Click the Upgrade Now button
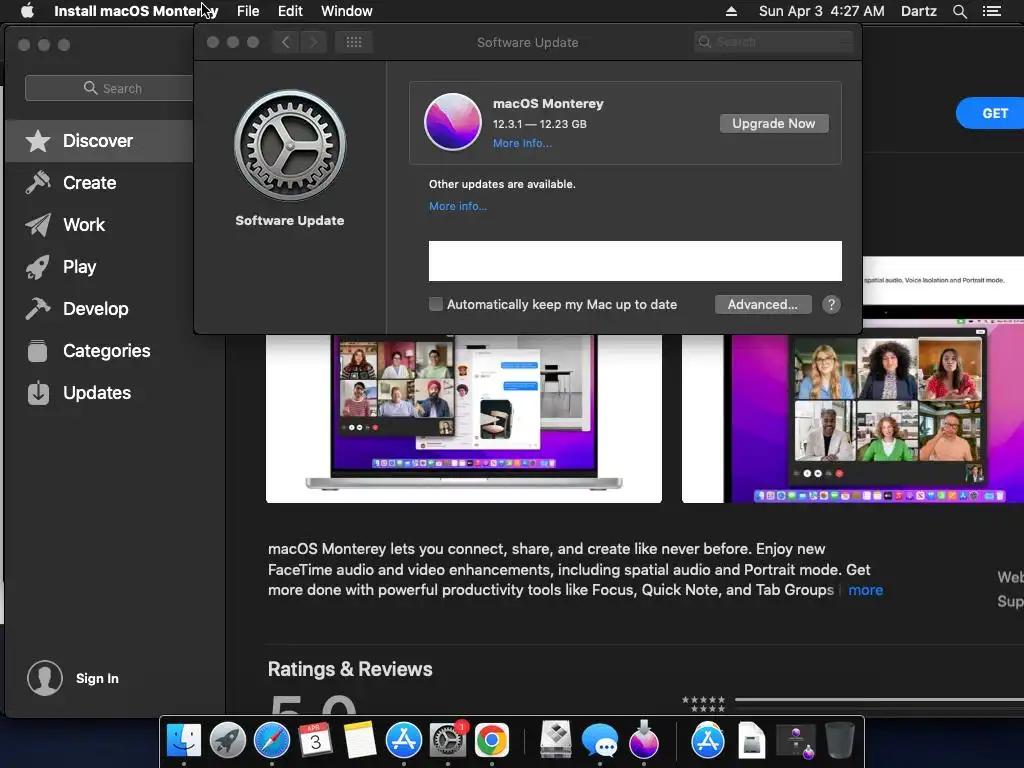This screenshot has height=768, width=1024. tap(774, 123)
